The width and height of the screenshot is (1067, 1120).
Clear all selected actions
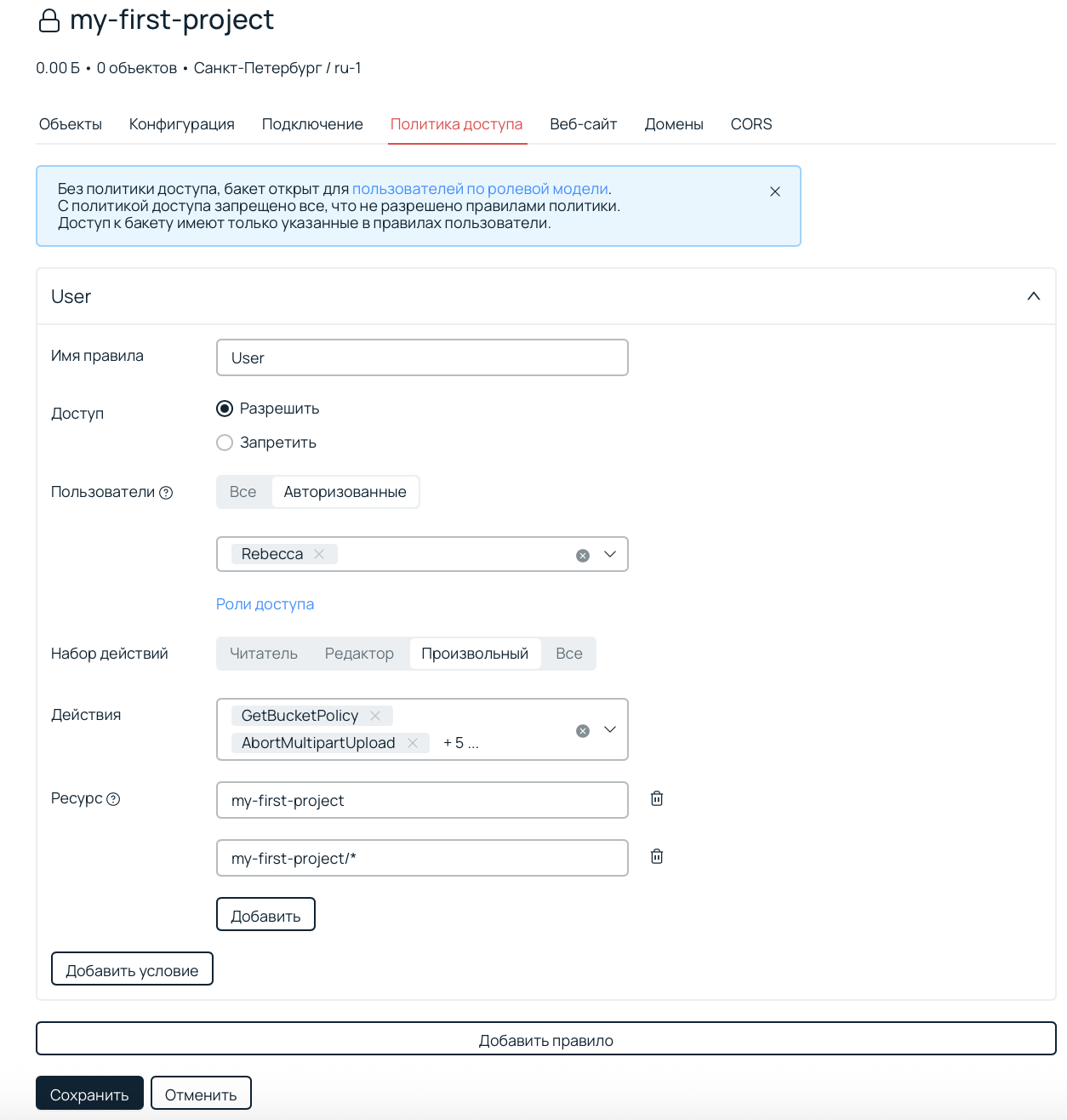click(583, 731)
